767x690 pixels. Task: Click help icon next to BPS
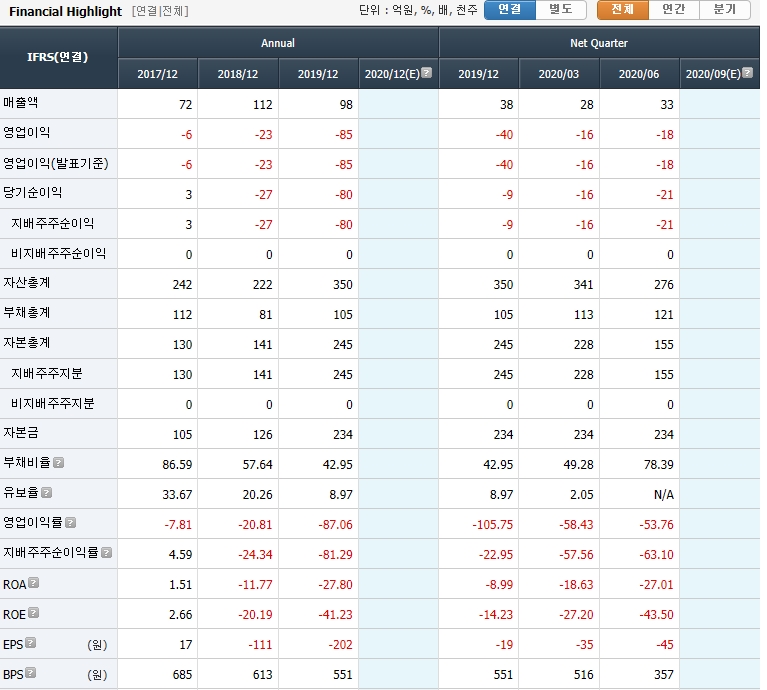(x=30, y=672)
